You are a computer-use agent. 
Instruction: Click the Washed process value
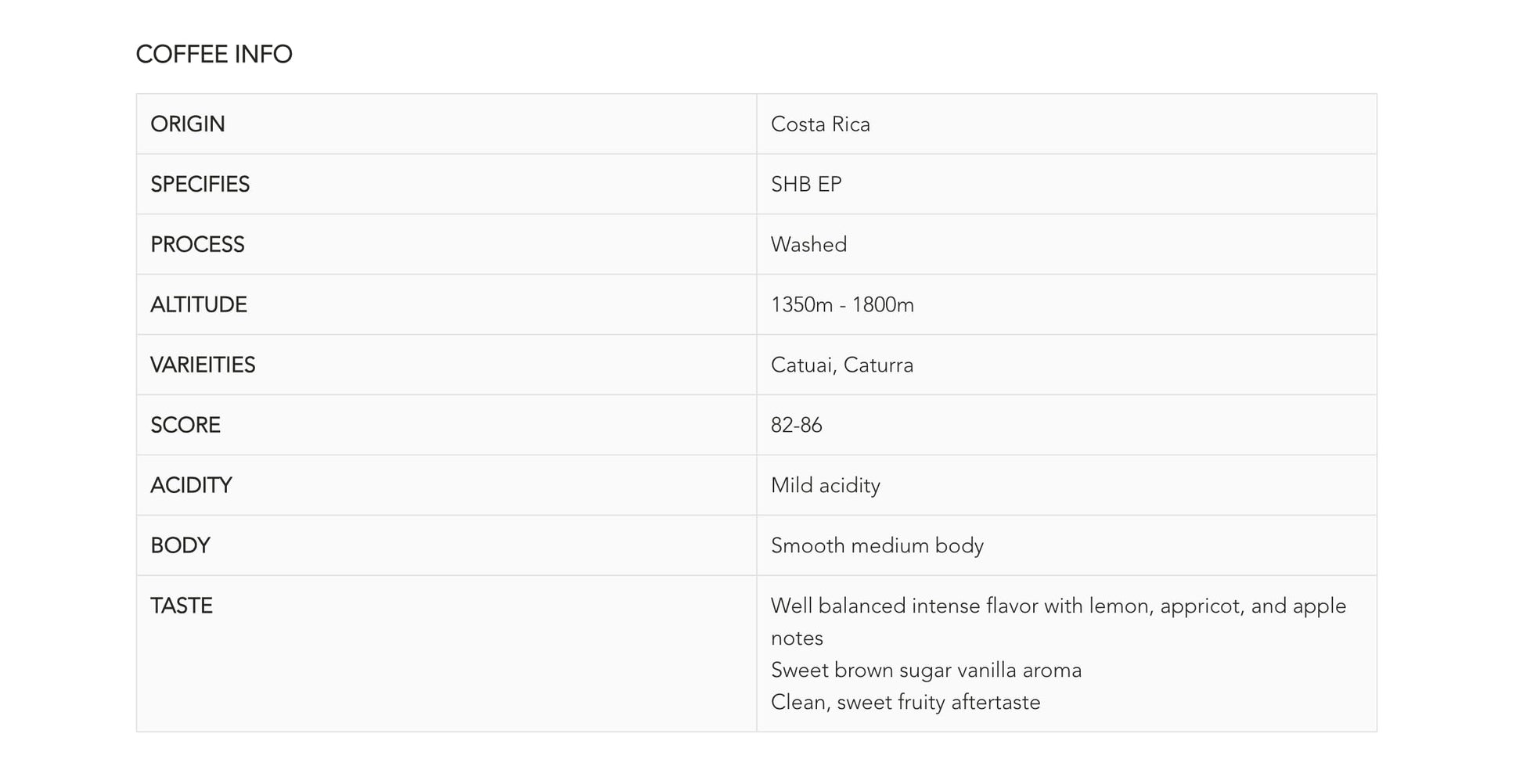click(x=808, y=244)
